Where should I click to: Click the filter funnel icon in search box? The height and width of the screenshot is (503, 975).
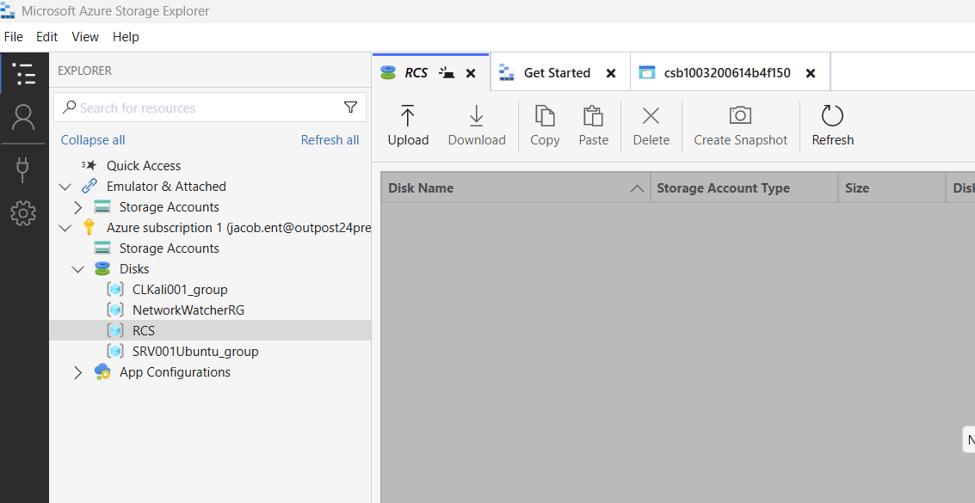351,108
